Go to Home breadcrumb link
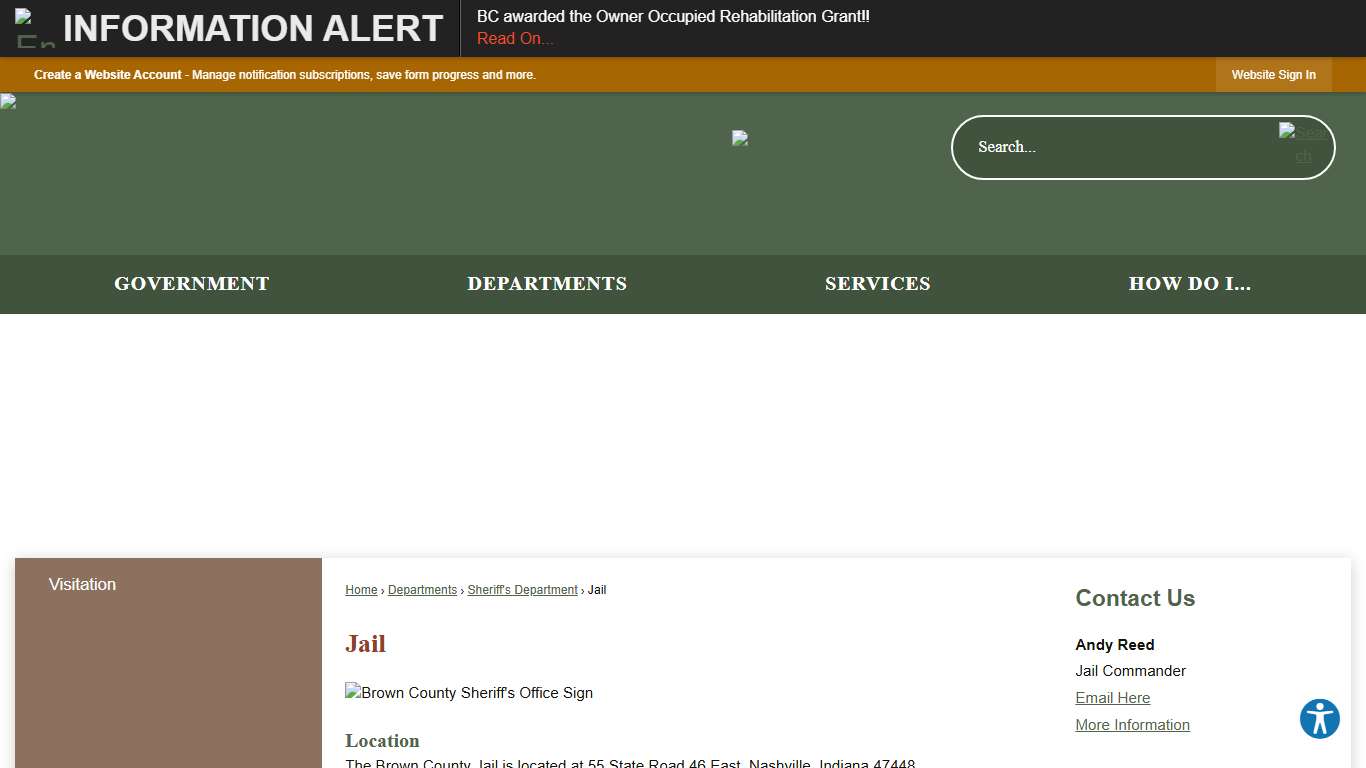This screenshot has width=1366, height=768. (x=361, y=590)
